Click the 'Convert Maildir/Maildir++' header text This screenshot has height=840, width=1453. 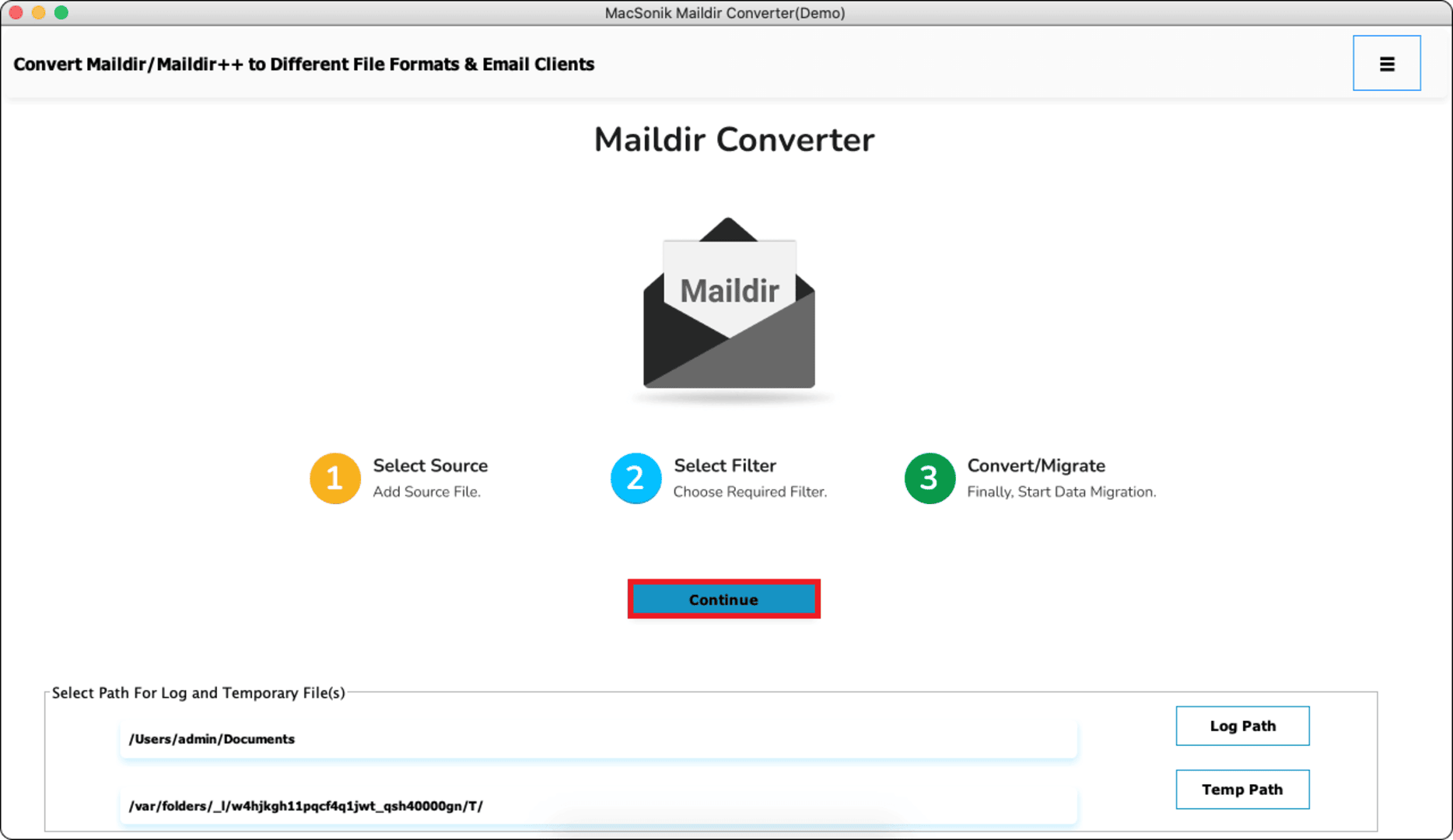(303, 64)
